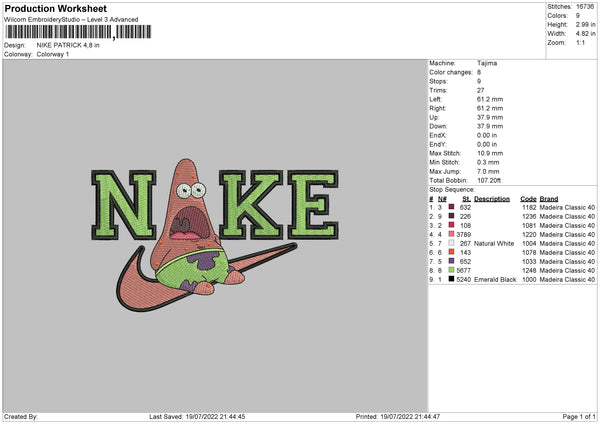Screen dimensions: 600x424
Task: Choose the green swatch for code 1248
Action: pyautogui.click(x=452, y=270)
